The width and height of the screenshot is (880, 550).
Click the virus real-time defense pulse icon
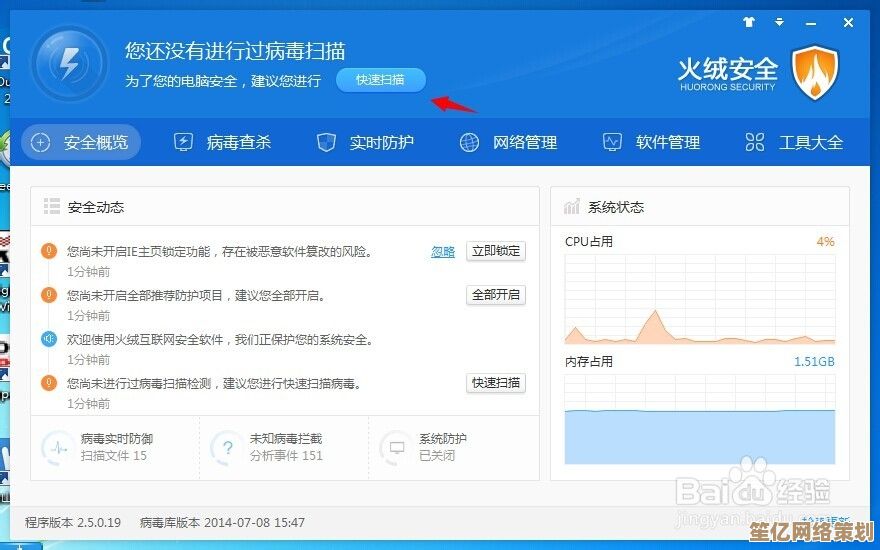coord(57,447)
